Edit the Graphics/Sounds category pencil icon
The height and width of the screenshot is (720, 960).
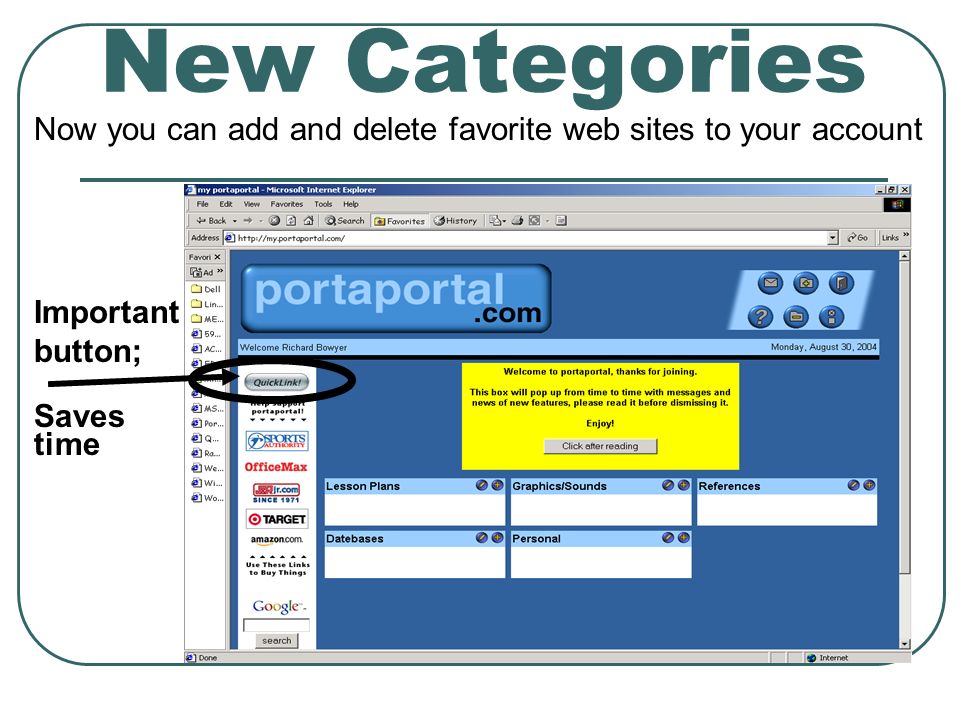pos(668,485)
